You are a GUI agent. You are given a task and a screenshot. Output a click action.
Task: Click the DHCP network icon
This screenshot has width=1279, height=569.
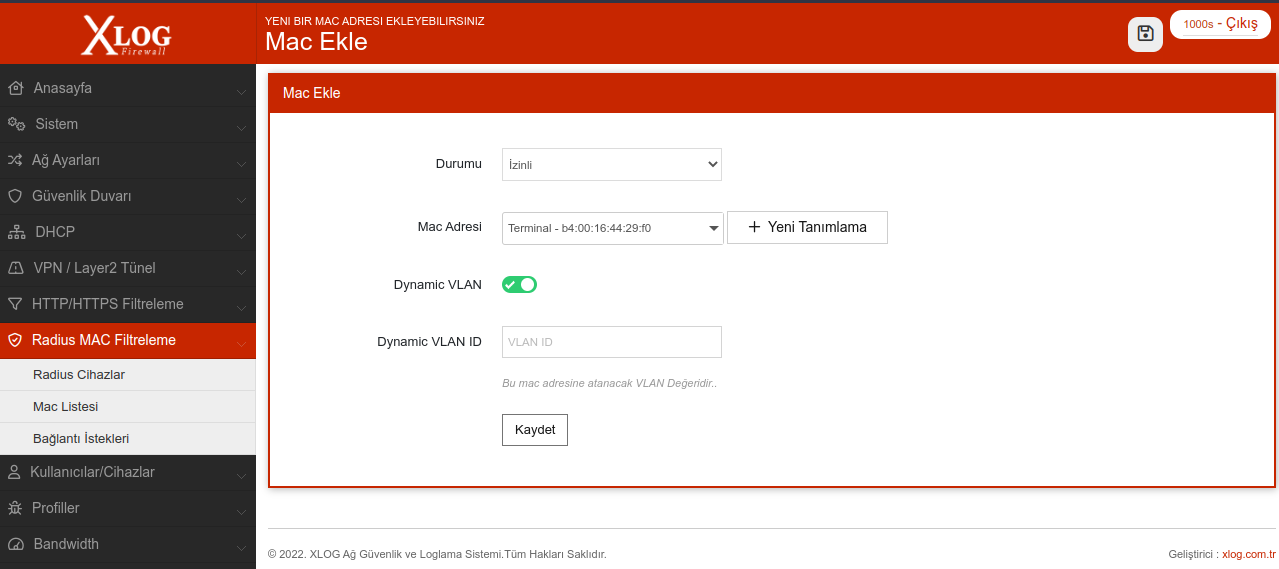(x=16, y=232)
